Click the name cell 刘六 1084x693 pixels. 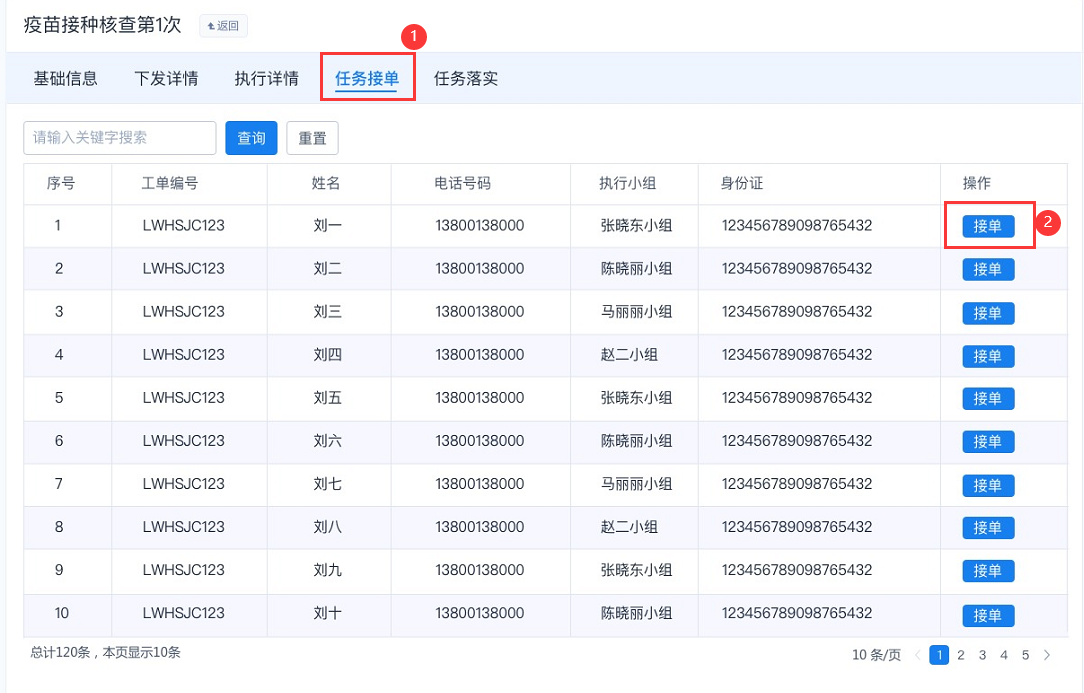pyautogui.click(x=328, y=441)
